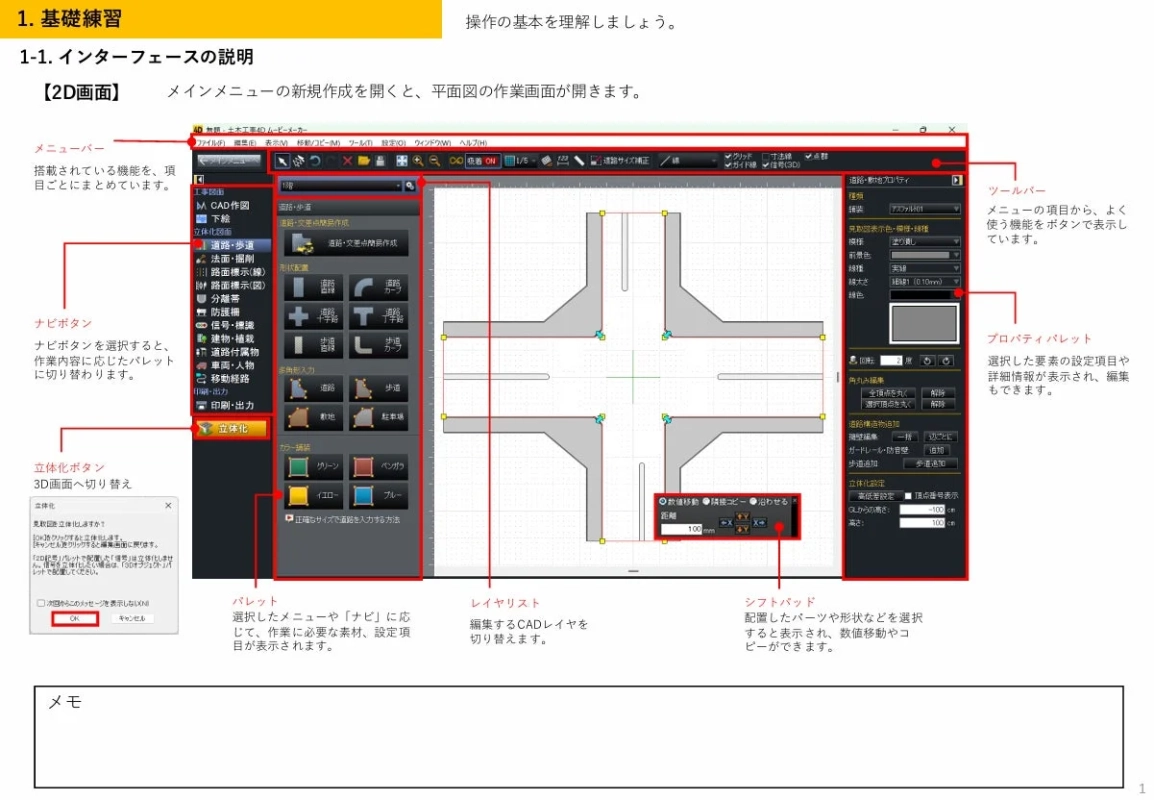Viewport: 1154px width, 800px height.
Task: Open the 線種 line style dropdown
Action: (924, 269)
